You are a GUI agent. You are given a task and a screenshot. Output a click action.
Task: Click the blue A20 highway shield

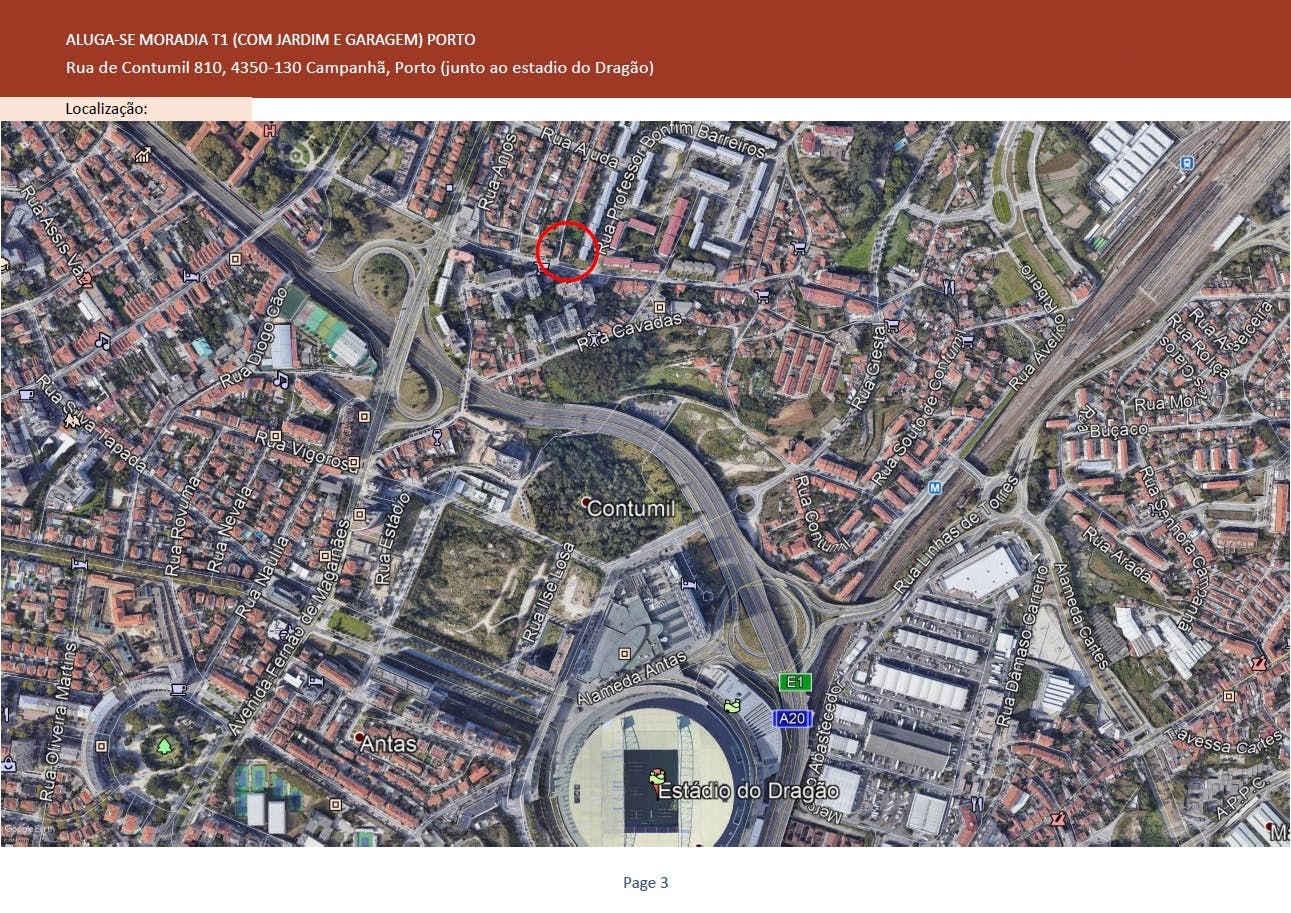[x=792, y=718]
